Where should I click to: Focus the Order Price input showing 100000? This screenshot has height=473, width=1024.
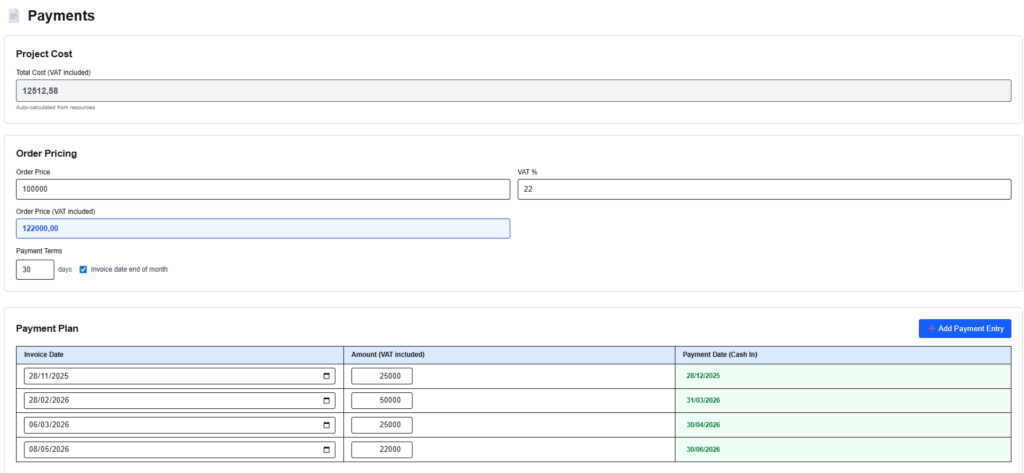[x=263, y=189]
